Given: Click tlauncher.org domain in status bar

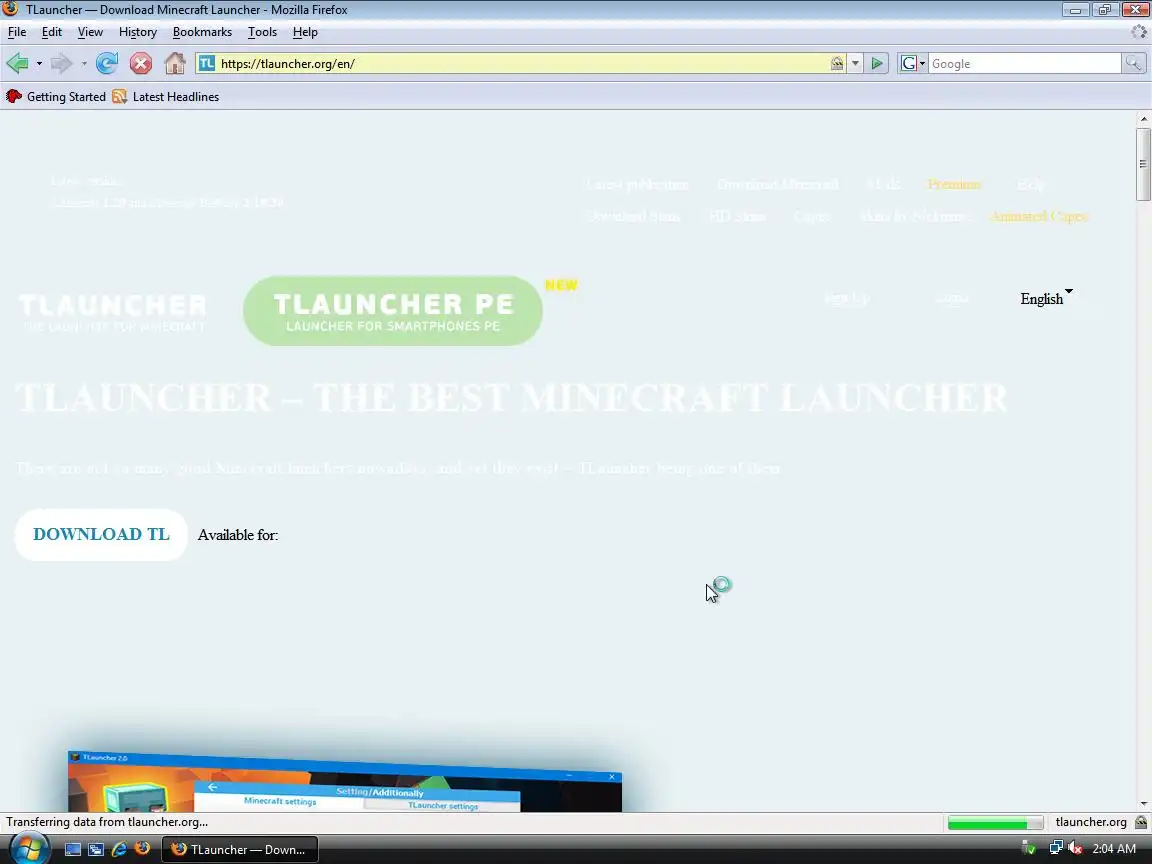Looking at the screenshot, I should (x=1091, y=822).
